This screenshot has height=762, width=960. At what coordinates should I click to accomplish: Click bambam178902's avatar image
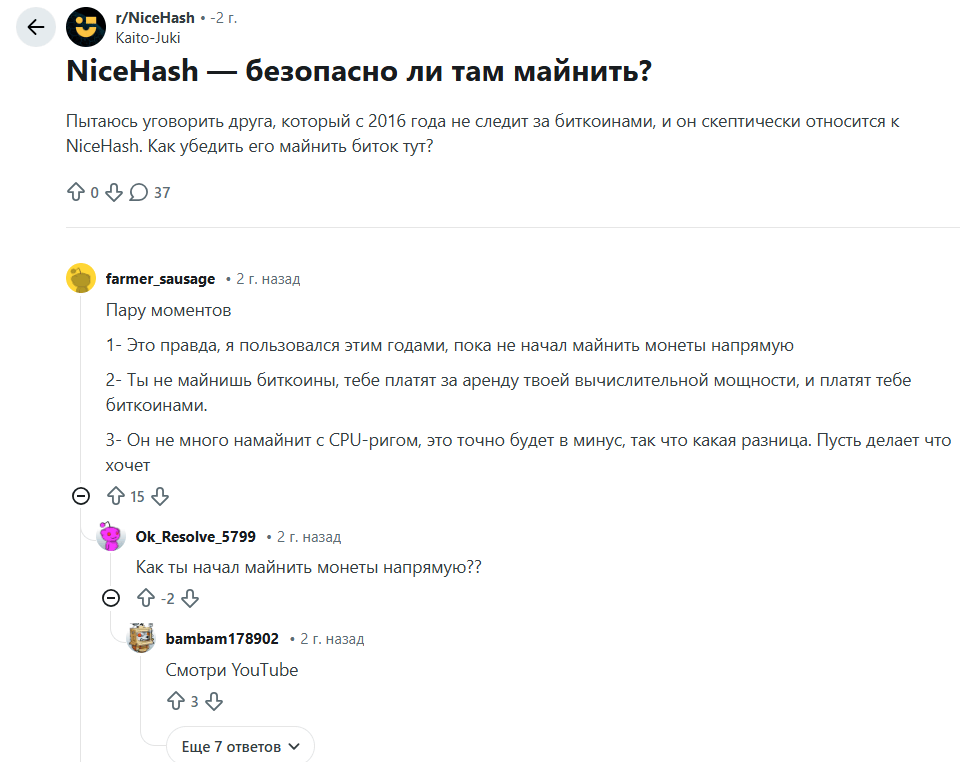click(x=141, y=638)
